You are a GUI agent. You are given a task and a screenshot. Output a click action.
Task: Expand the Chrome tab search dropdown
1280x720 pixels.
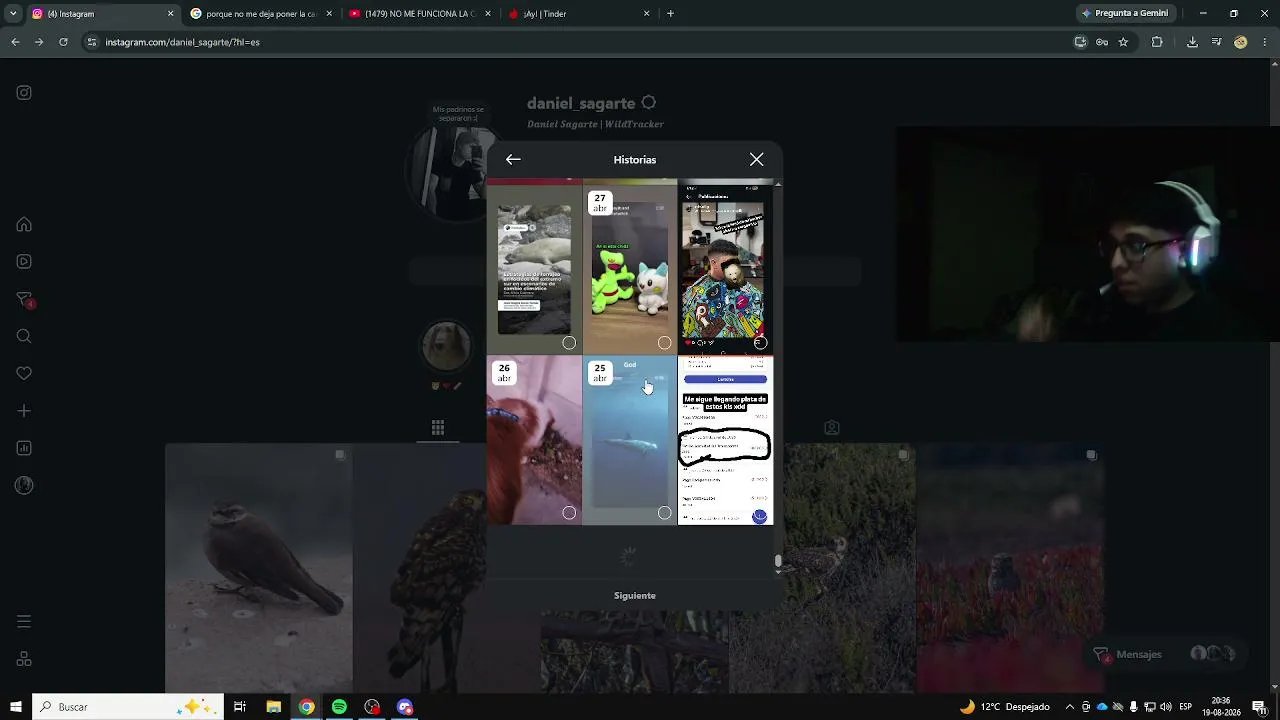coord(12,14)
